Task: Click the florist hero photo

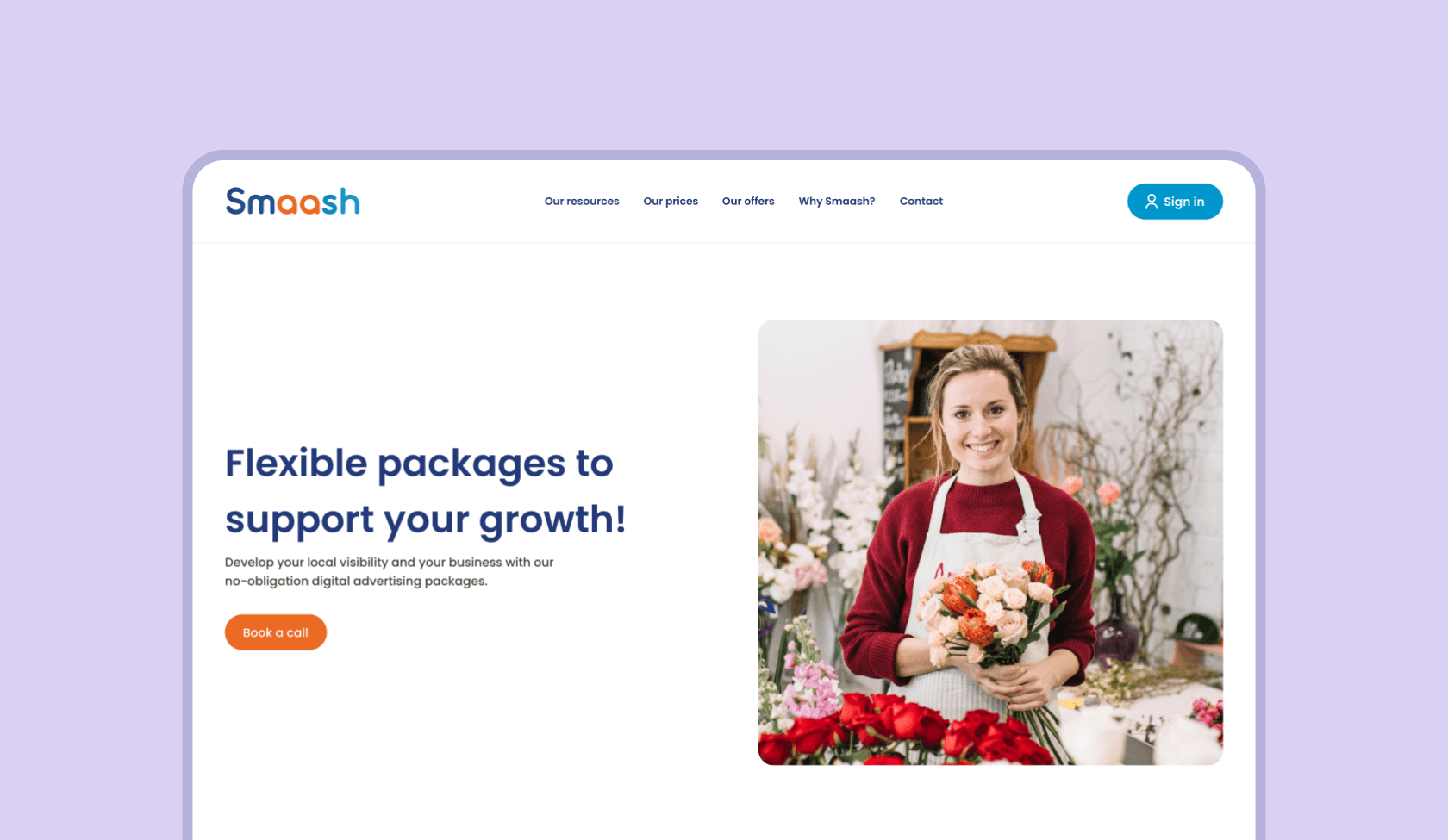Action: pyautogui.click(x=990, y=543)
